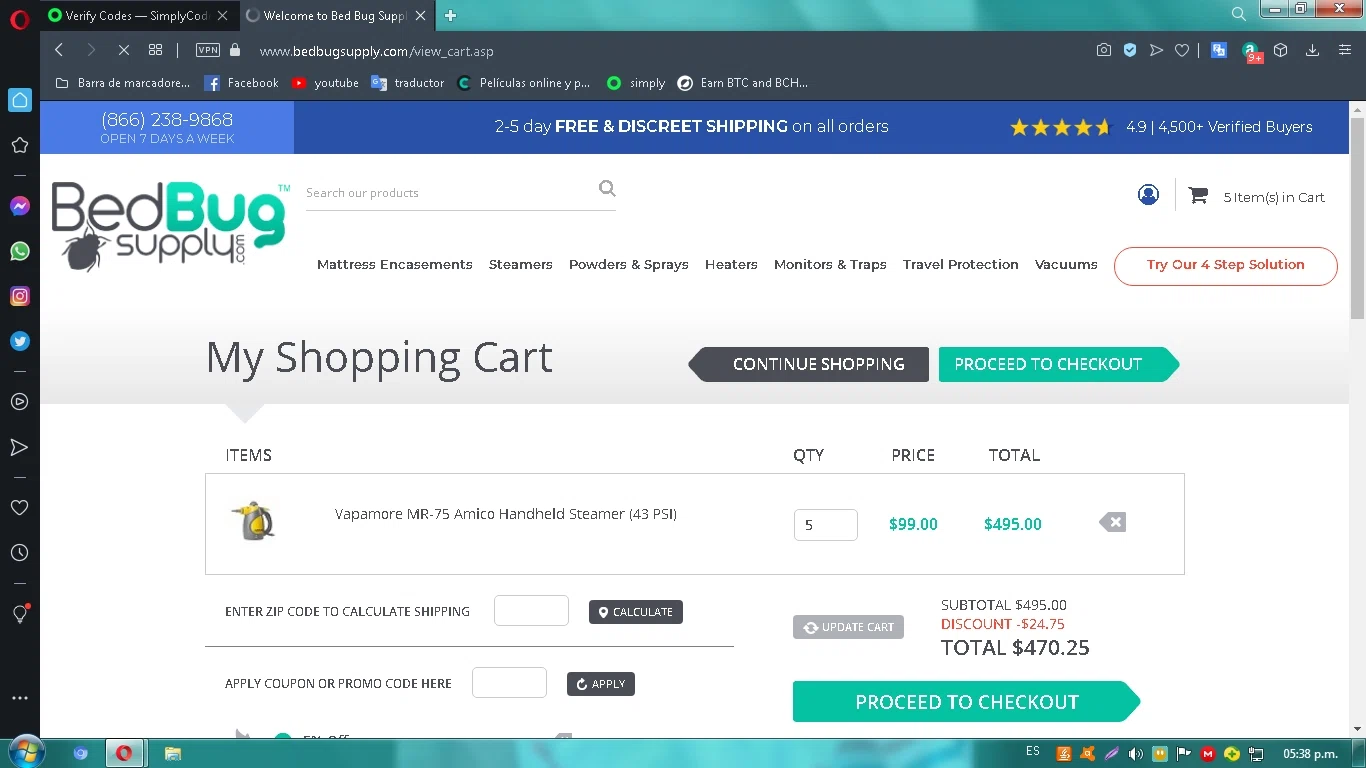Click the lightbulb tips icon in sidebar

[19, 613]
